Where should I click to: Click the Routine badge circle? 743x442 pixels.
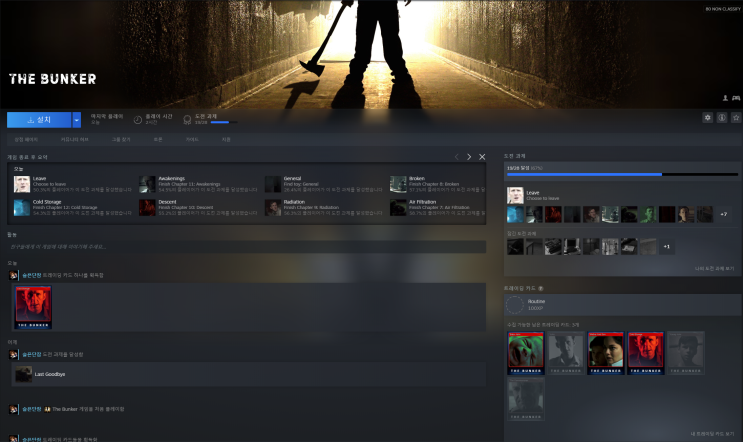point(515,305)
